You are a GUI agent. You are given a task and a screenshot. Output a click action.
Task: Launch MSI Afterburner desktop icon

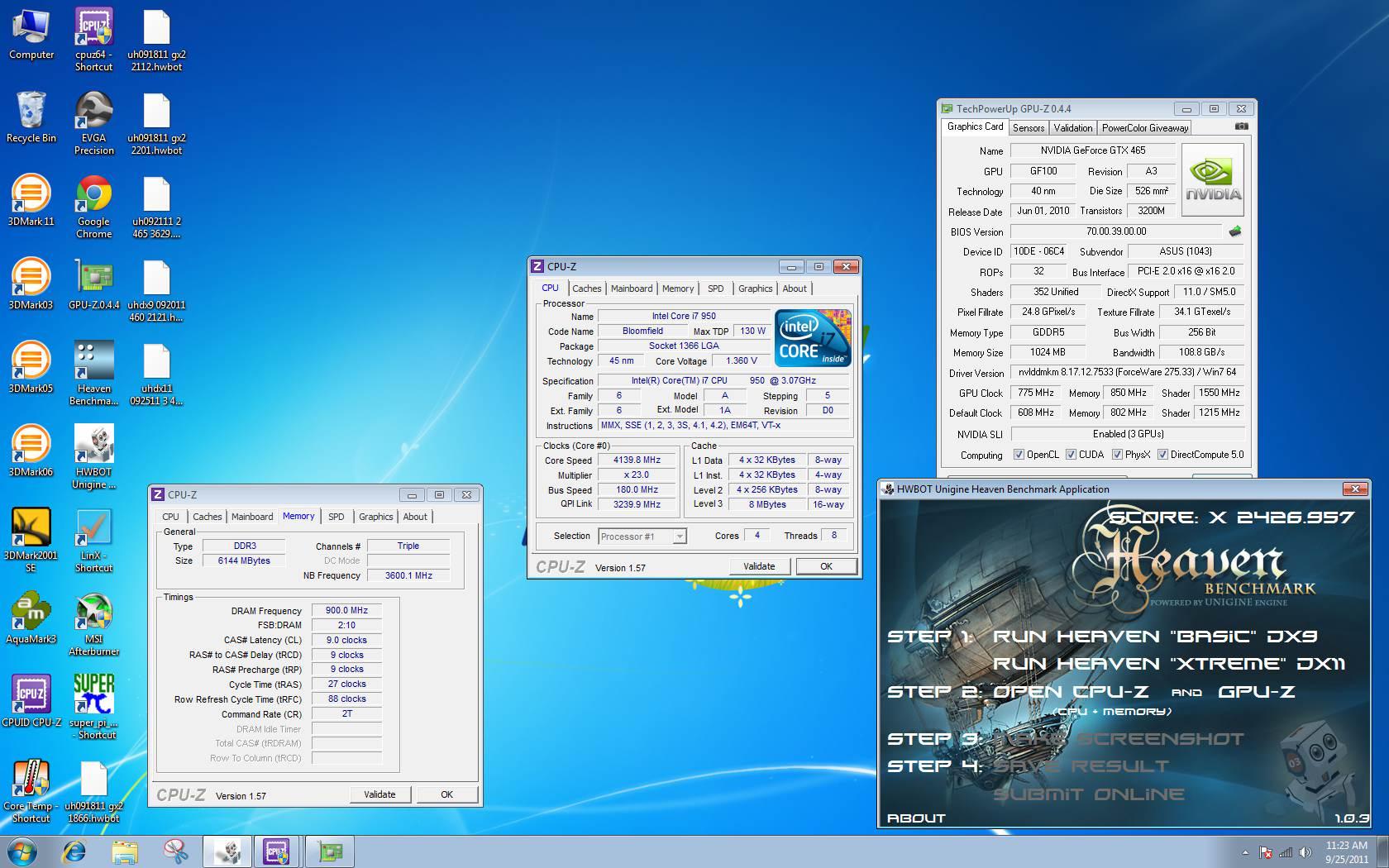93,624
